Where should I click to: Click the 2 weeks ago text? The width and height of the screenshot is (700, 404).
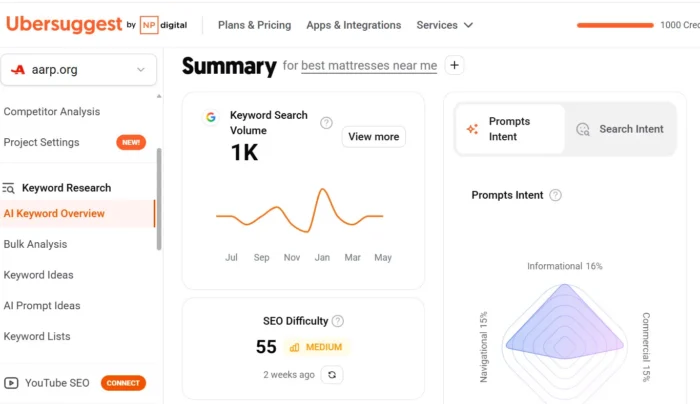tap(289, 375)
